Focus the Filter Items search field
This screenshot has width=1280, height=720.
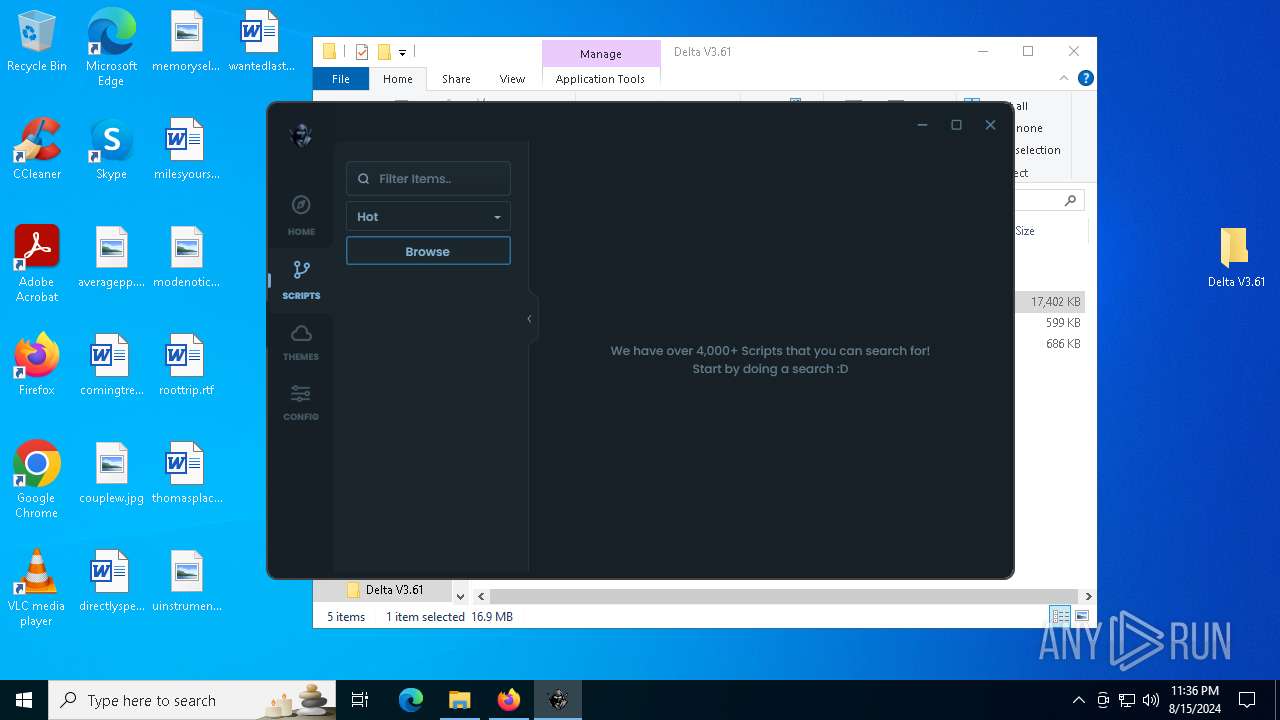coord(428,179)
